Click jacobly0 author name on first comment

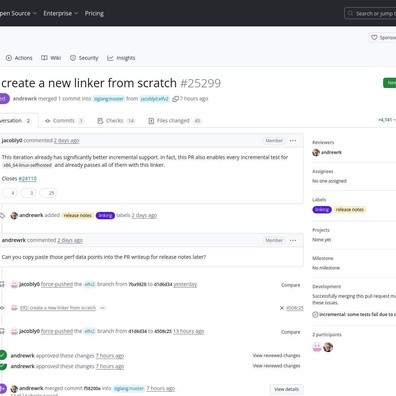12,141
